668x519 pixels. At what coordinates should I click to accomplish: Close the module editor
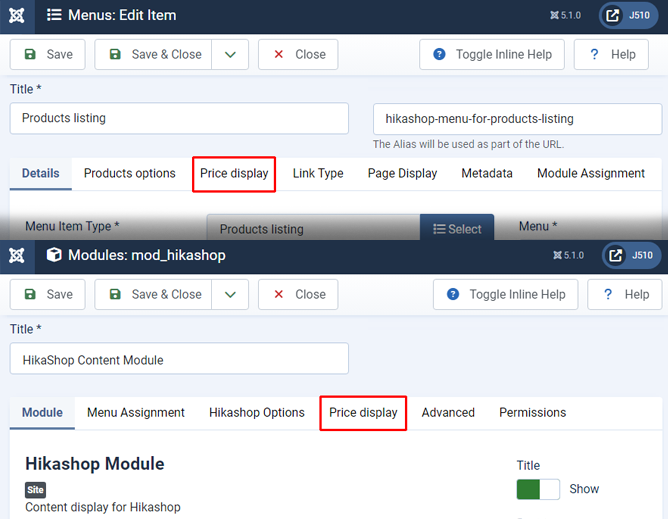[x=298, y=294]
